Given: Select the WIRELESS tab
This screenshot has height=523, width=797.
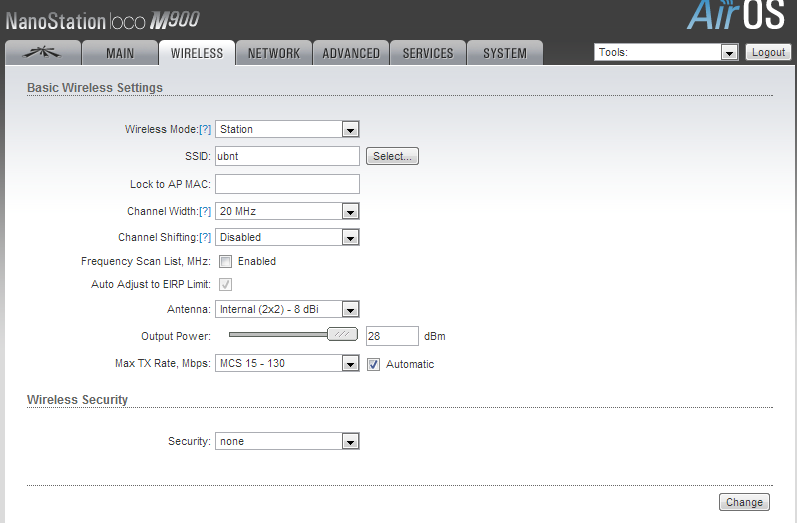Looking at the screenshot, I should [x=197, y=53].
